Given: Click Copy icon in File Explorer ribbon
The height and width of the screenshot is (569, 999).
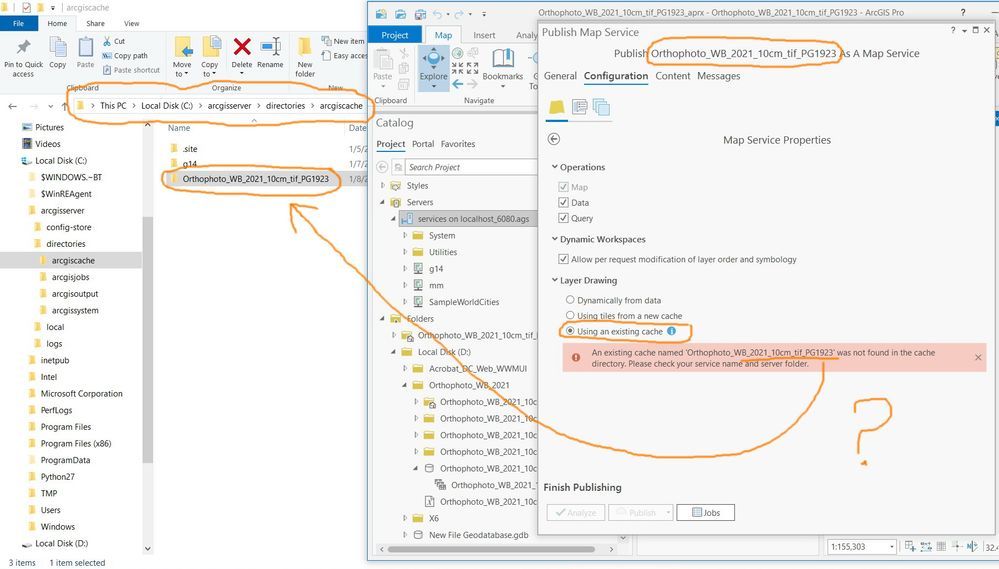Looking at the screenshot, I should point(58,48).
